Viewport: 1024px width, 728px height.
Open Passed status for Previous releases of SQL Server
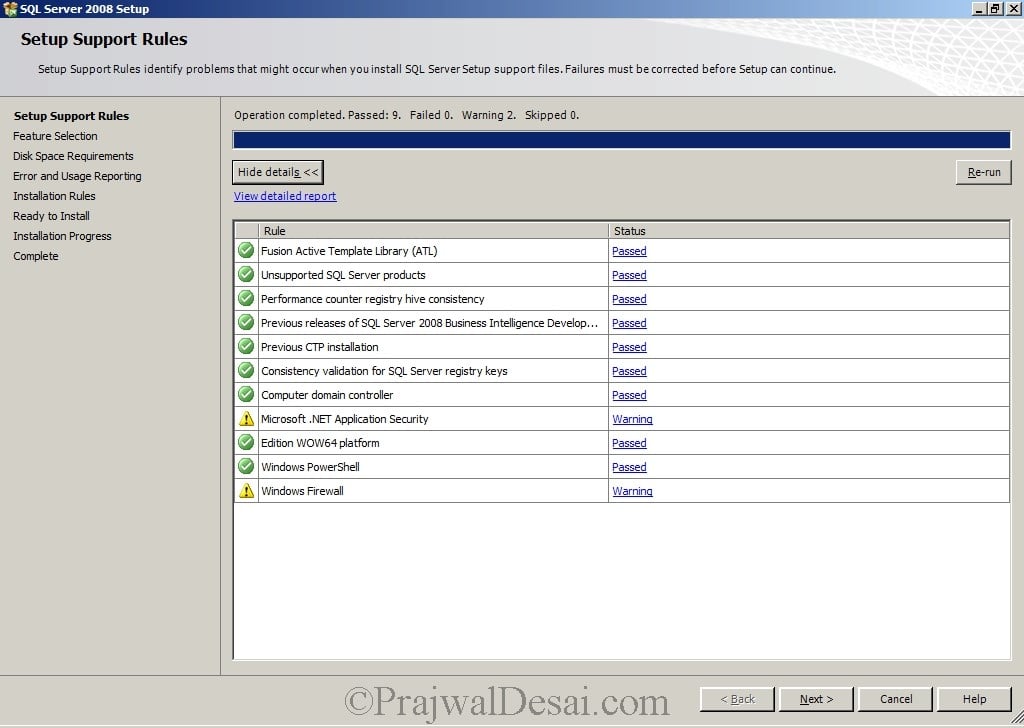point(629,323)
